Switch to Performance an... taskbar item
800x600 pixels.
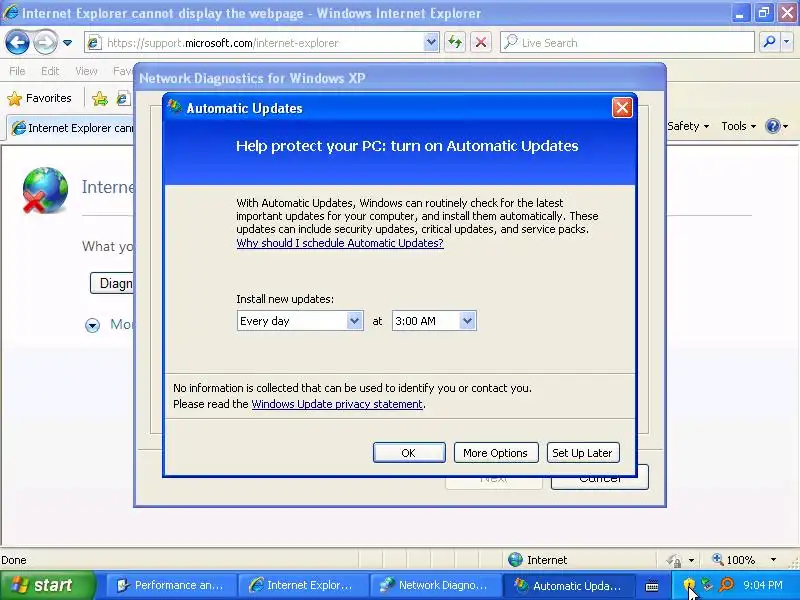point(171,585)
